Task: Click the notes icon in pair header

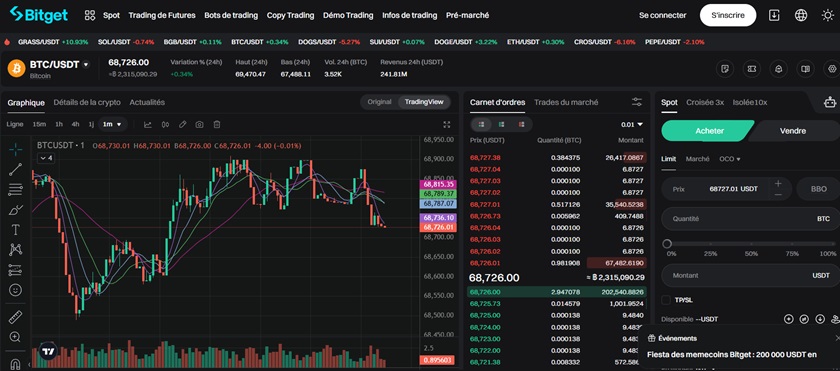Action: pos(725,69)
